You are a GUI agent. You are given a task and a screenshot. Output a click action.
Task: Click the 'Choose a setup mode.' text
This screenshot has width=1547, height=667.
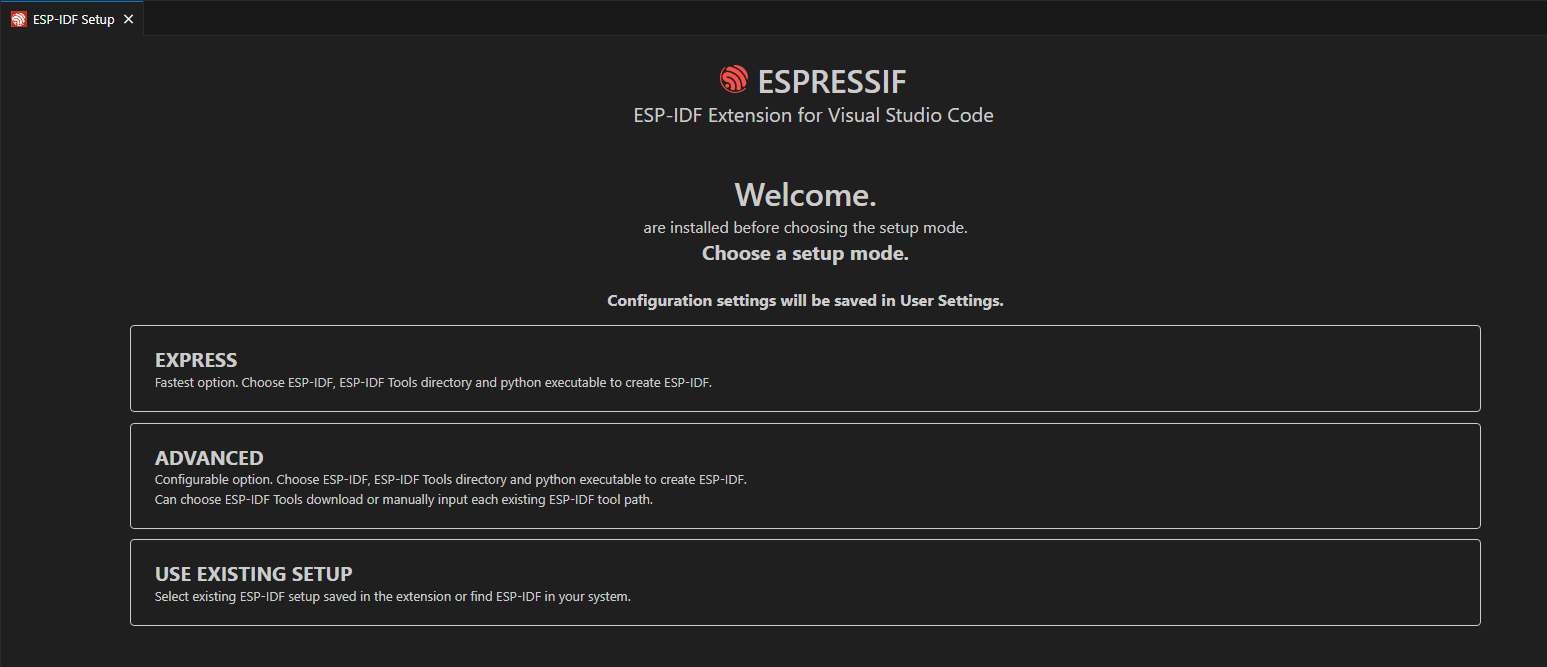(x=805, y=254)
